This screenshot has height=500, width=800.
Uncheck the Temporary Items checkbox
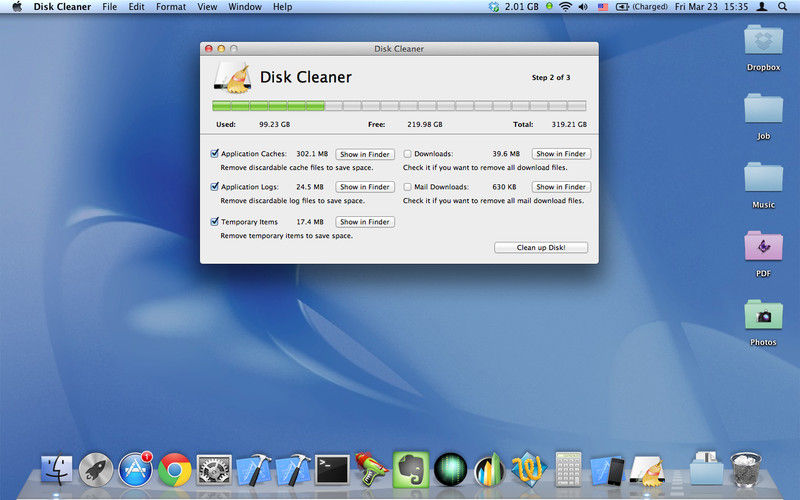(214, 221)
